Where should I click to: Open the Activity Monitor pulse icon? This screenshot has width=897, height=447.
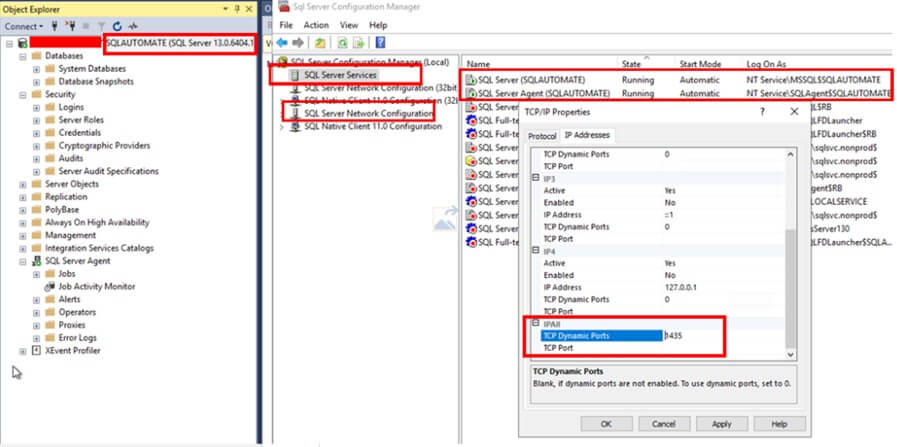tap(133, 26)
